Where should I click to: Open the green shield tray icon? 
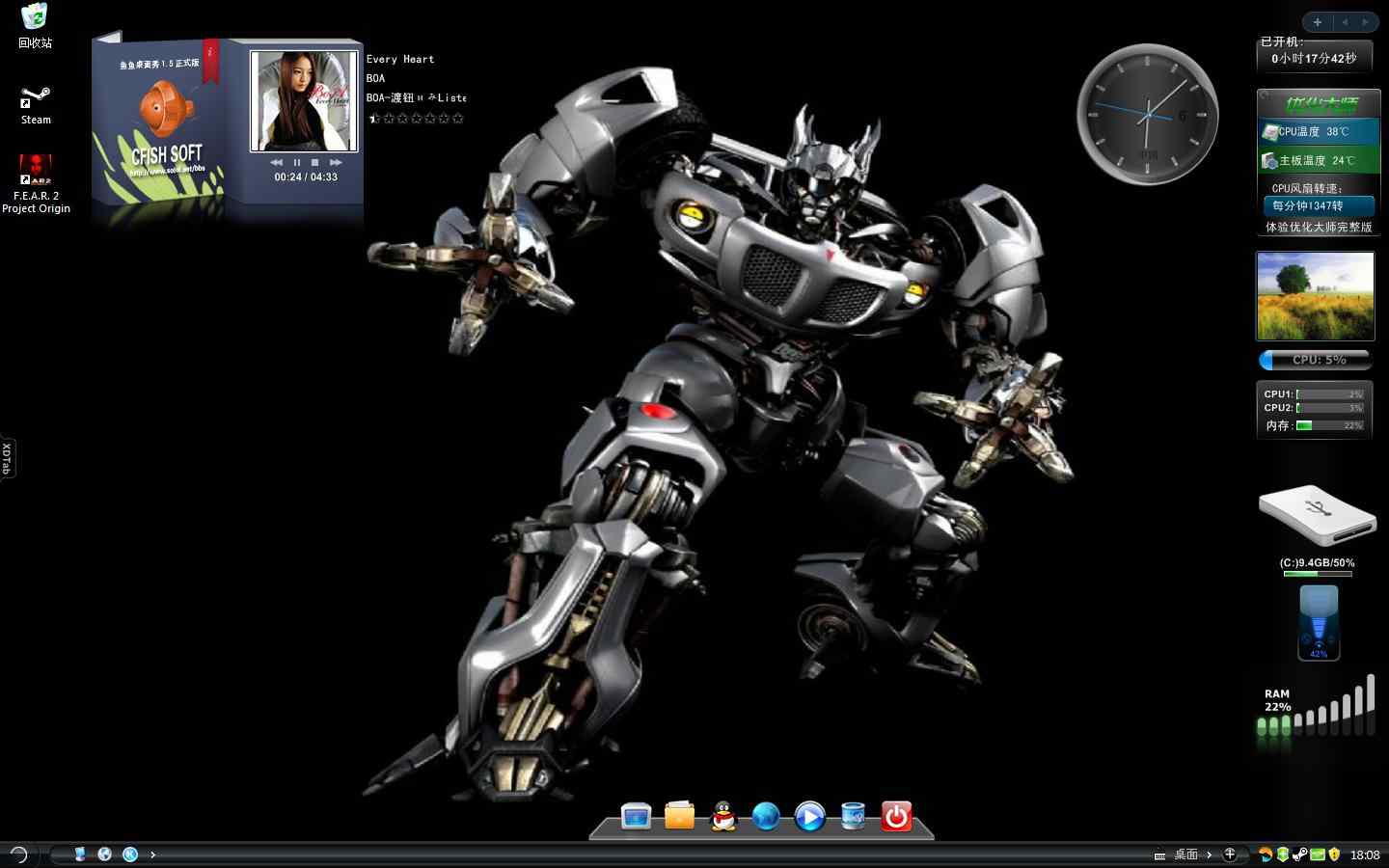pos(1282,854)
